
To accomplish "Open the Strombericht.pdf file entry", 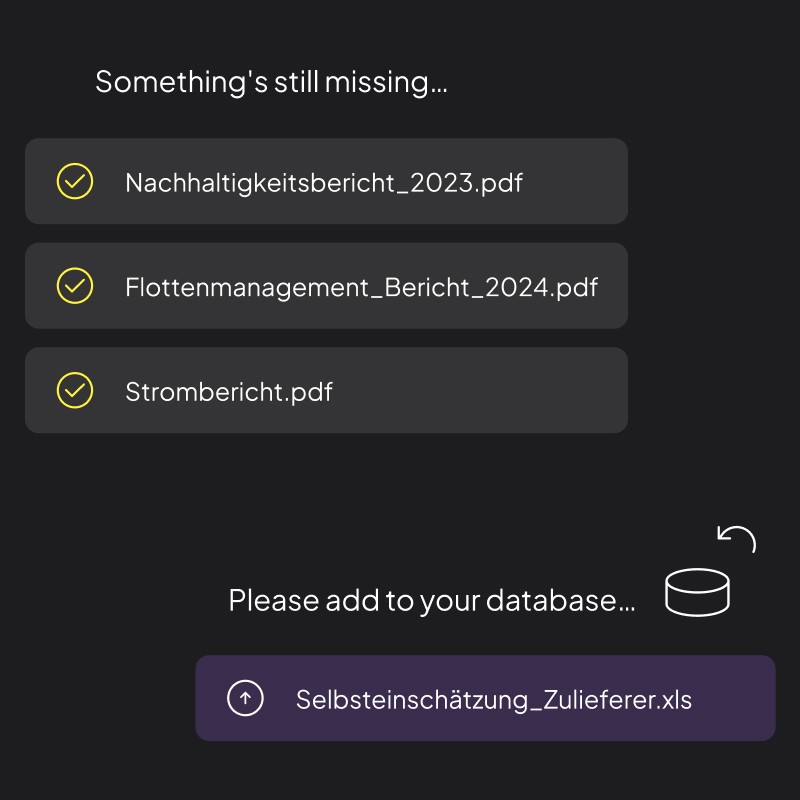I will pyautogui.click(x=326, y=390).
